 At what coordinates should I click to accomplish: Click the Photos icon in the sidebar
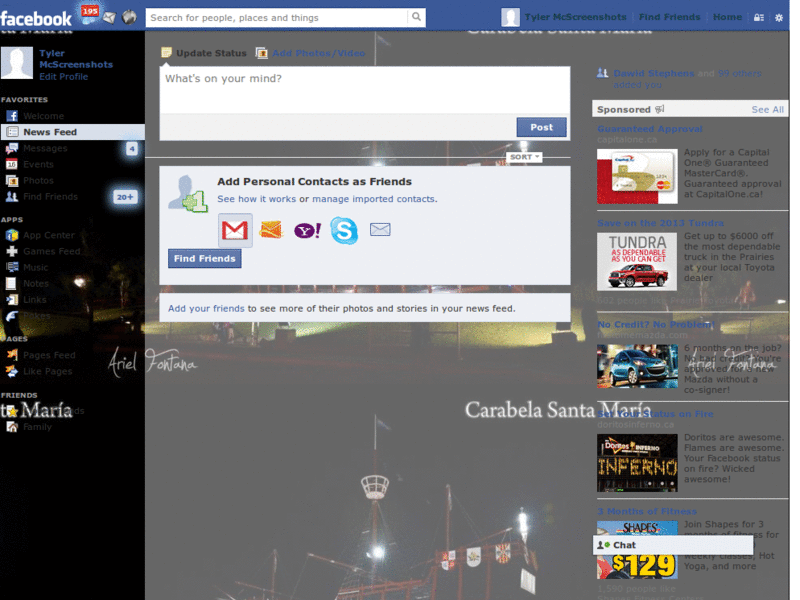pos(12,181)
